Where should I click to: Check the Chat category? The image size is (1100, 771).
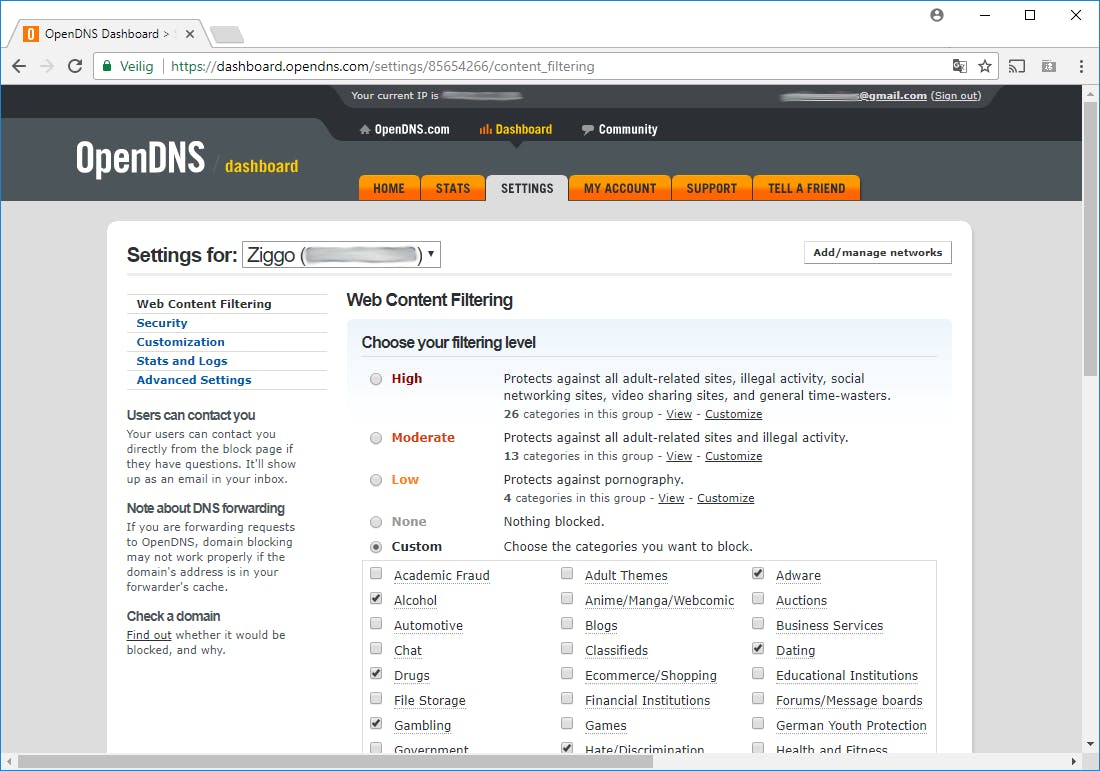[376, 648]
